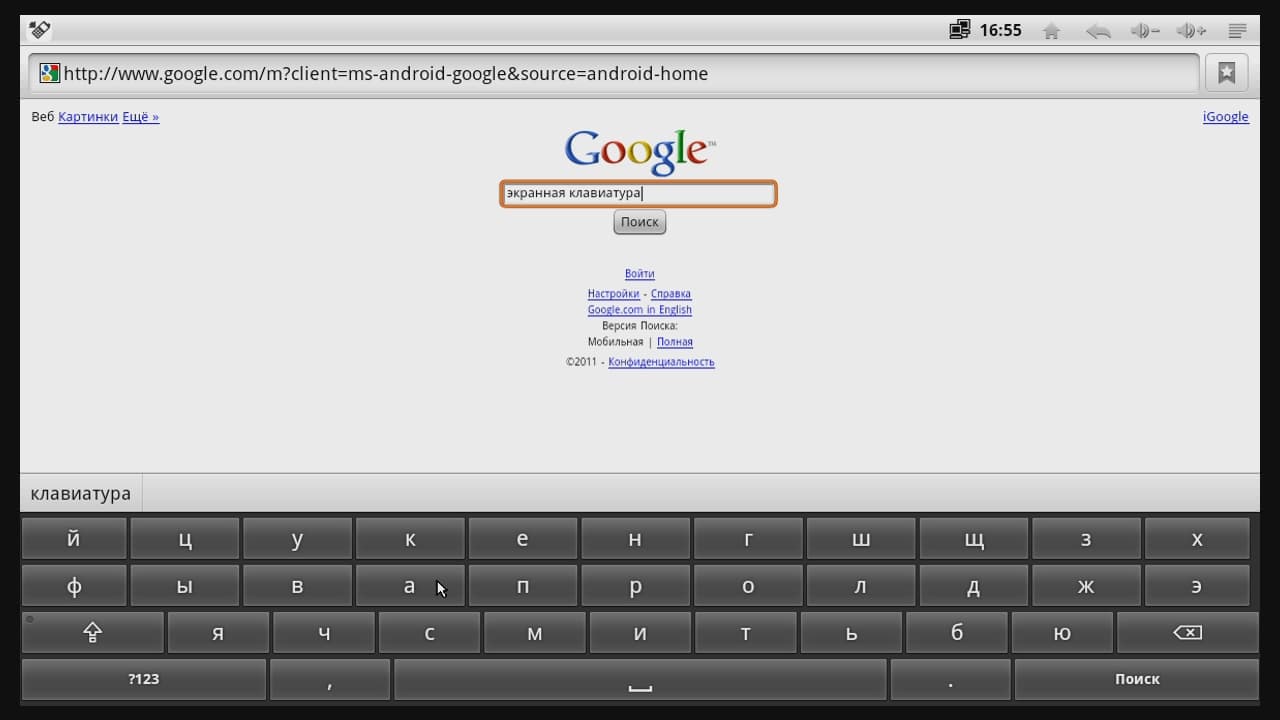Tap the а key
Screen dimensions: 1280x720
pos(410,586)
